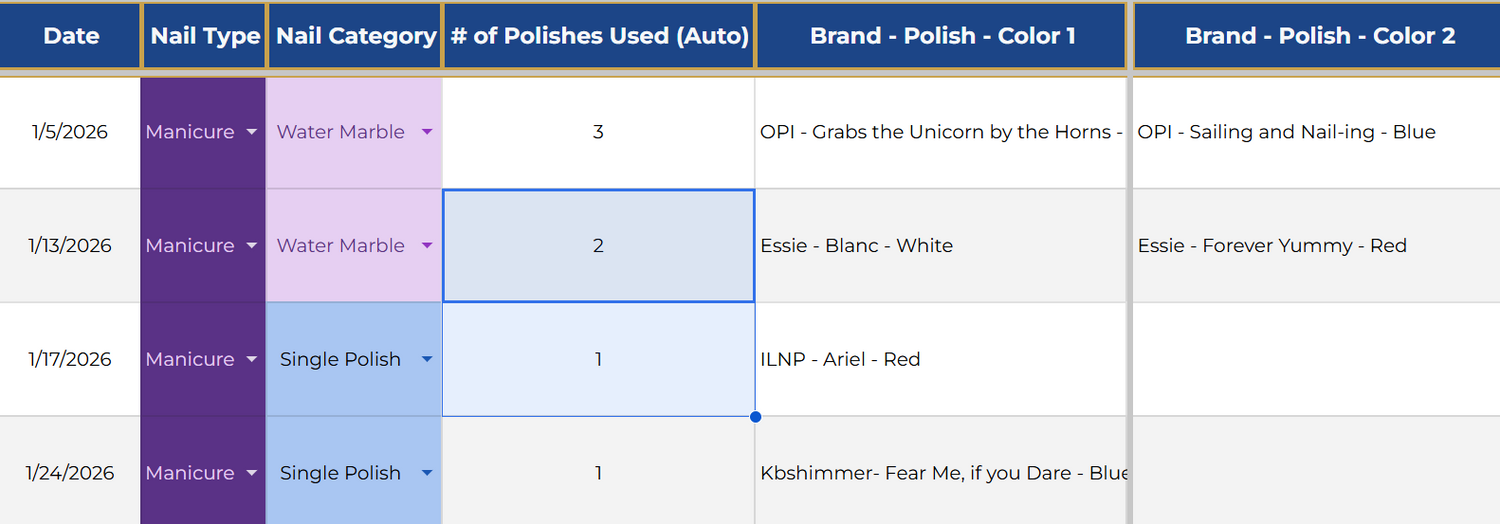
Task: Select Brand - Polish - Color 1 header
Action: (x=942, y=36)
